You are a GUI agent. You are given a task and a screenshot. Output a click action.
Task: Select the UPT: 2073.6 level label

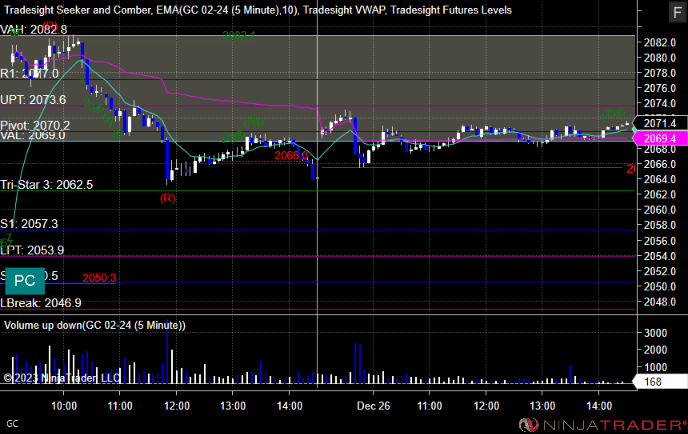(33, 100)
